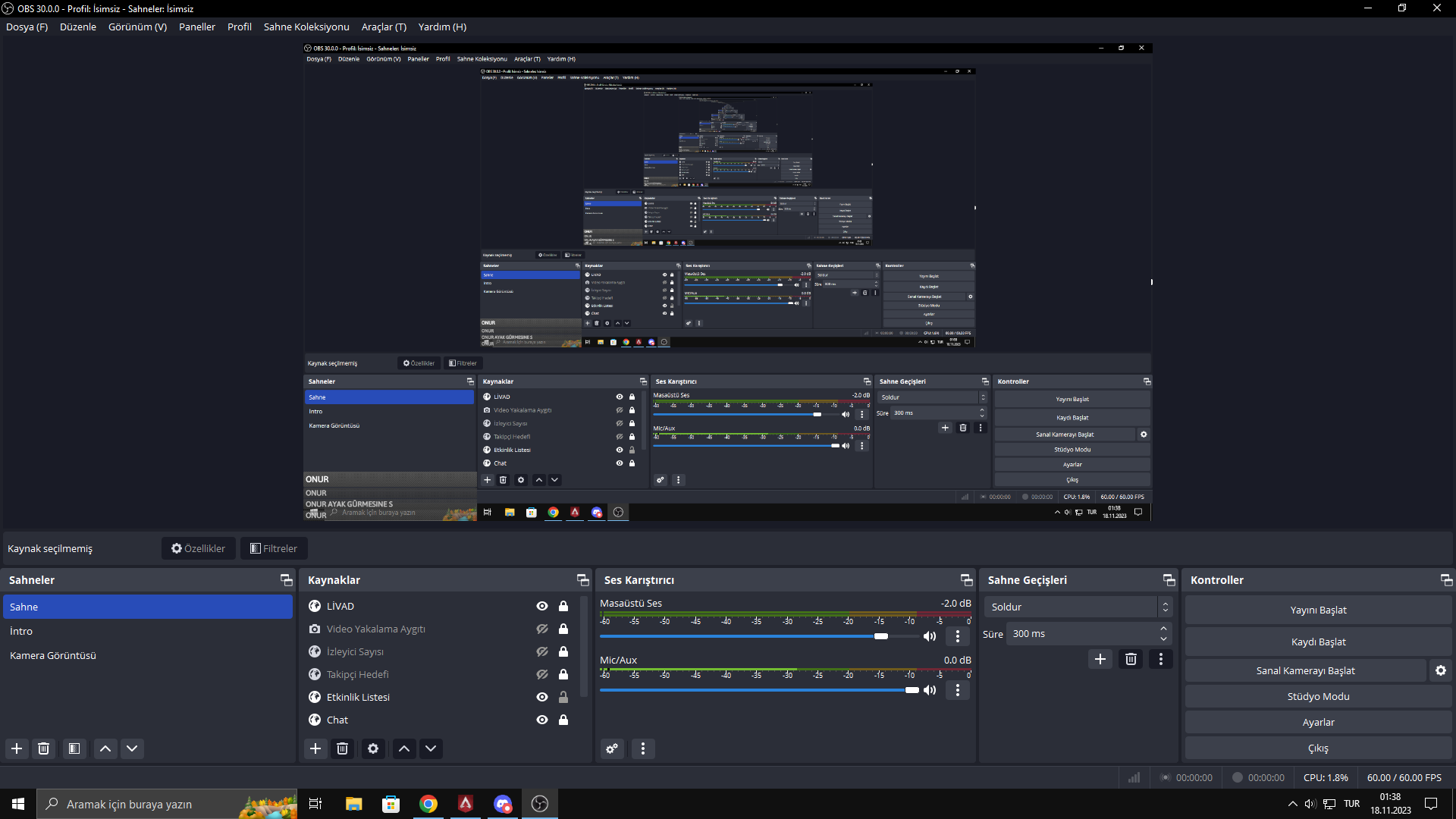Enable Stüdyo Modu
Viewport: 1456px width, 819px height.
1318,696
